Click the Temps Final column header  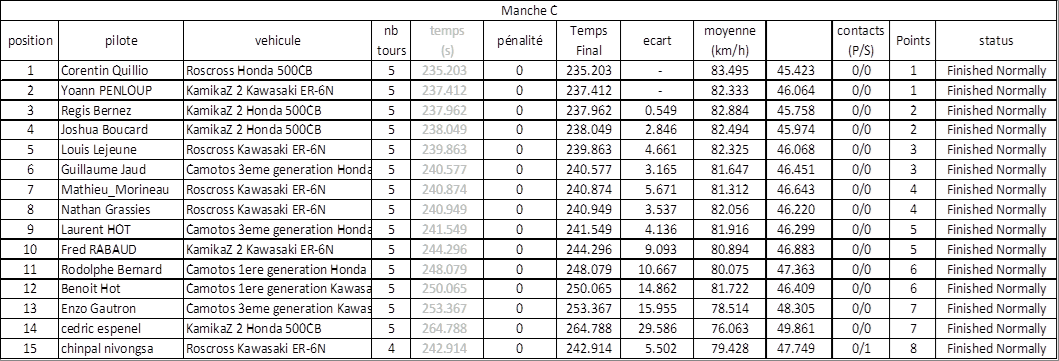588,40
